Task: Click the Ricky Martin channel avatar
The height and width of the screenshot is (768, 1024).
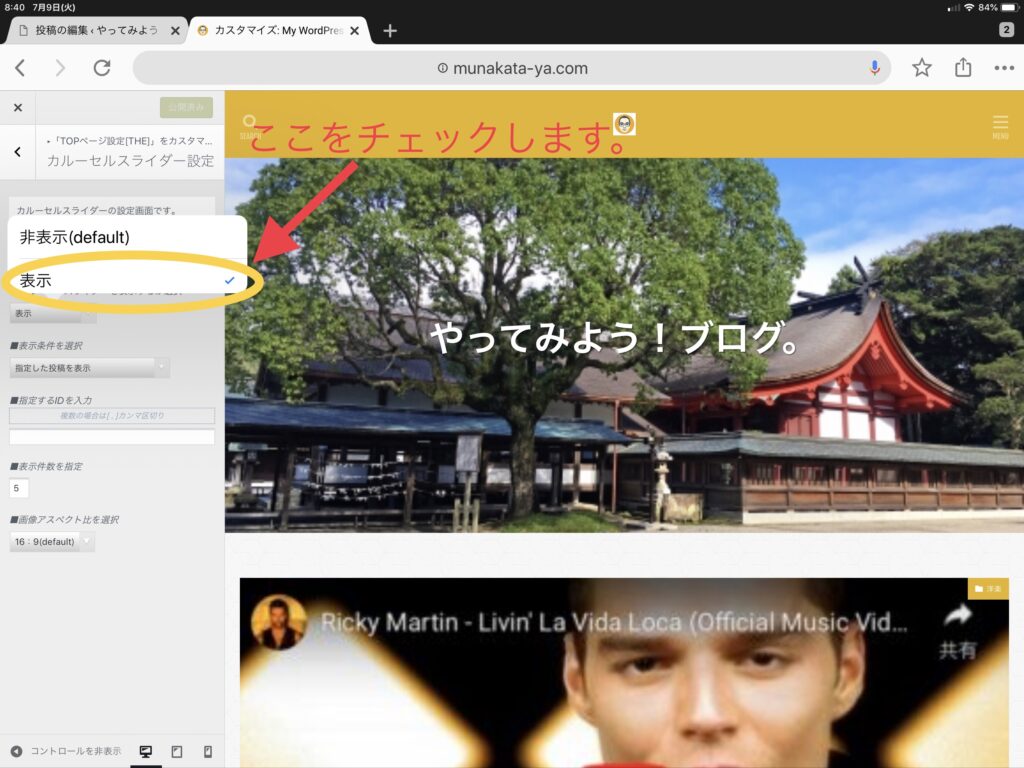Action: point(279,622)
